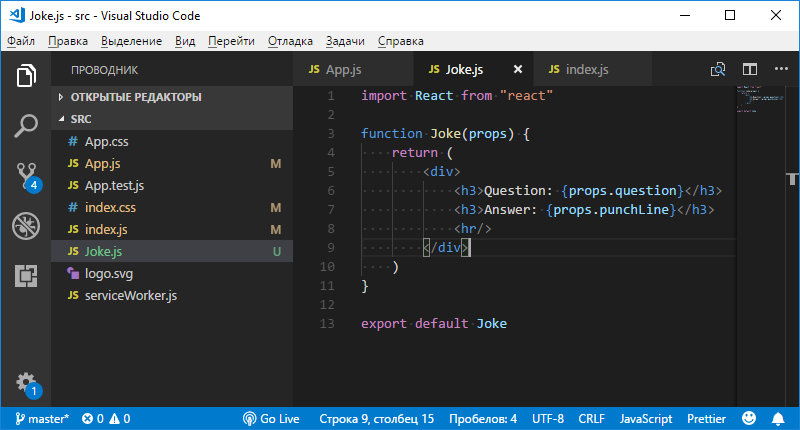
Task: Open the Отладка menu
Action: pyautogui.click(x=291, y=41)
